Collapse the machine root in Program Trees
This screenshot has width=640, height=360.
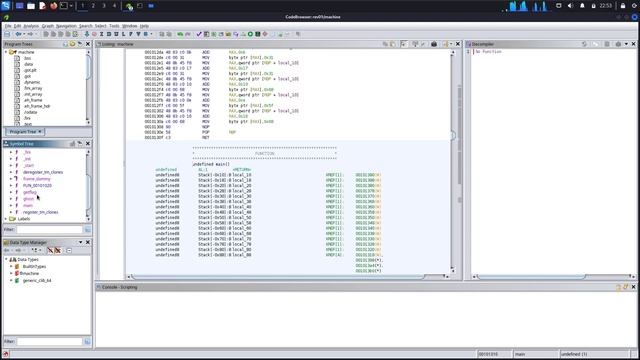tap(6, 52)
